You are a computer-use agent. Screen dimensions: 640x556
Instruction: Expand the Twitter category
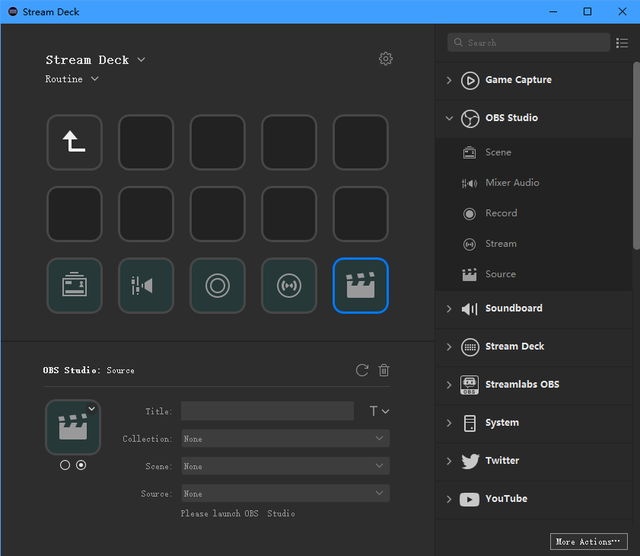coord(449,461)
